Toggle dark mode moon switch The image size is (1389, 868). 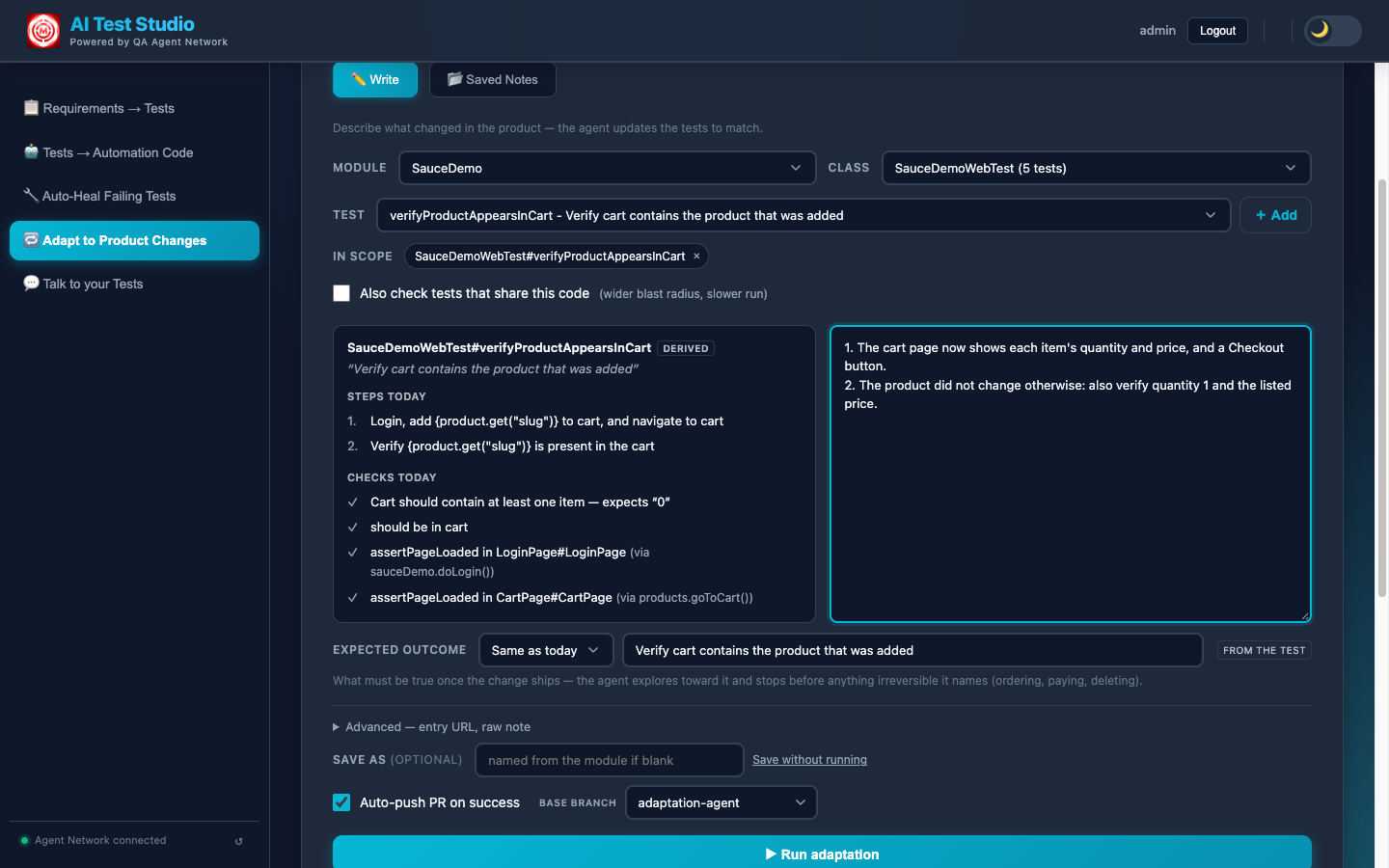[1332, 31]
